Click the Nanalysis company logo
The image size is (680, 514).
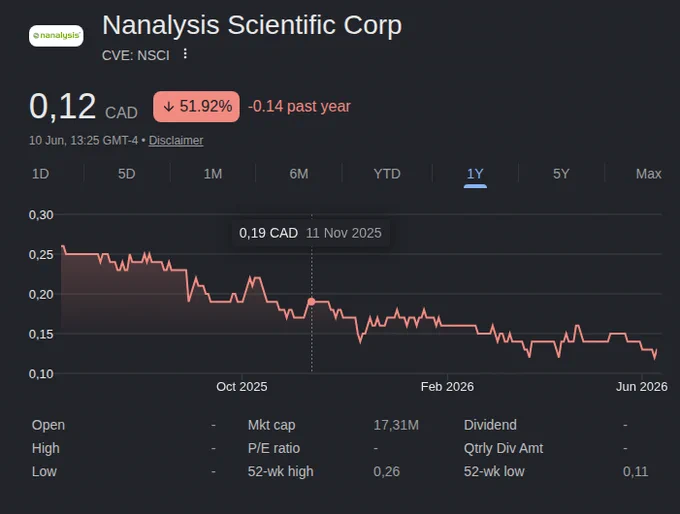click(56, 36)
